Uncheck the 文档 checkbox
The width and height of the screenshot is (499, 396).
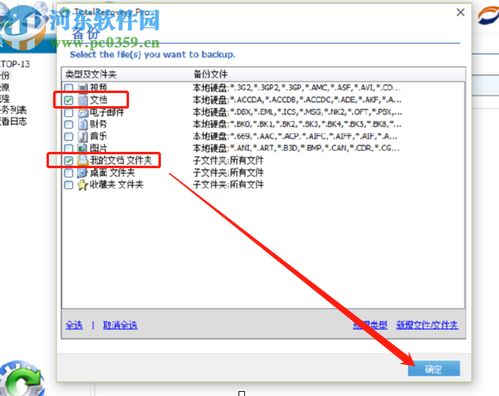(x=69, y=100)
